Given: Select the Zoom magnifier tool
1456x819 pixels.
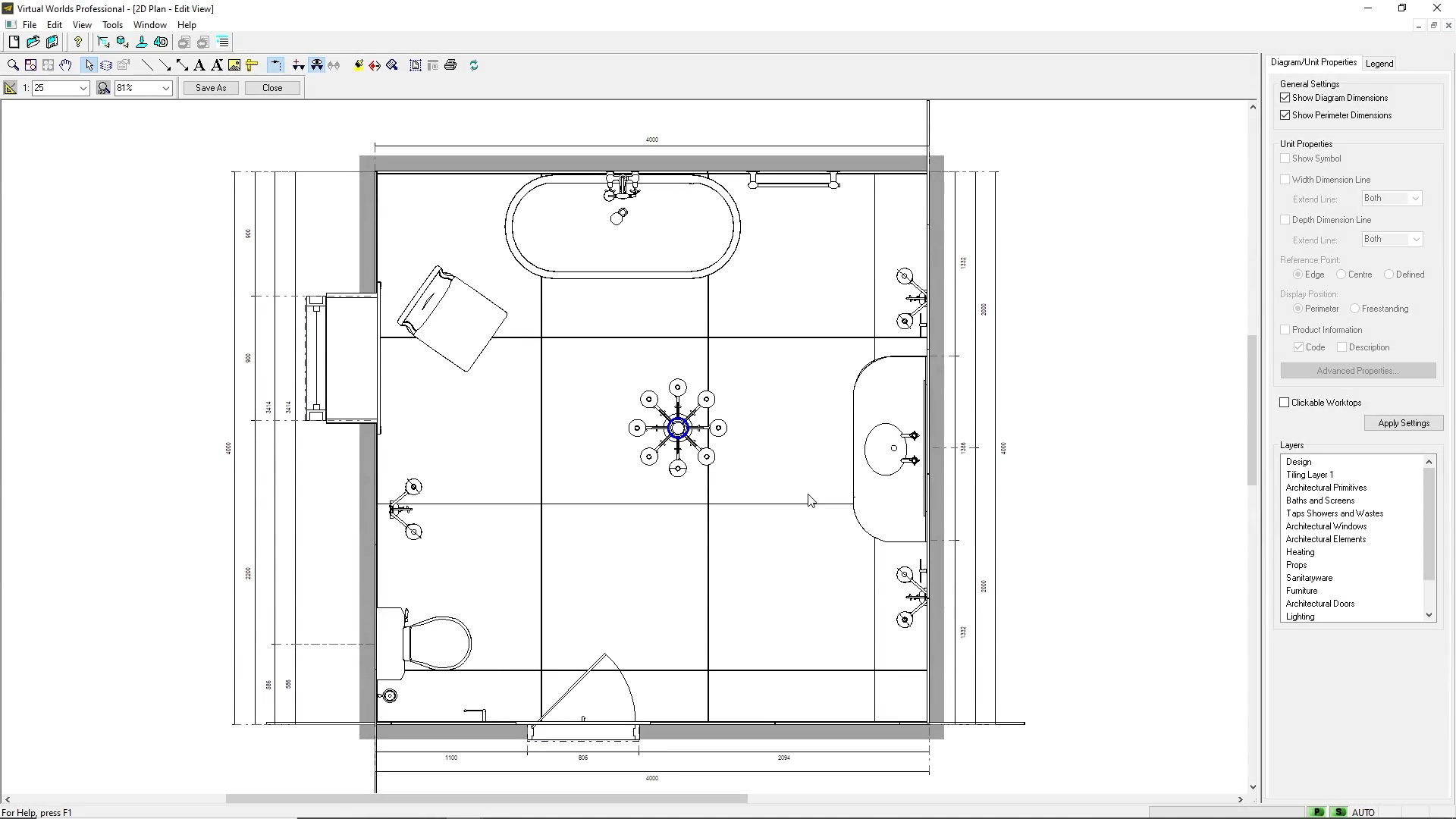Looking at the screenshot, I should pos(13,65).
